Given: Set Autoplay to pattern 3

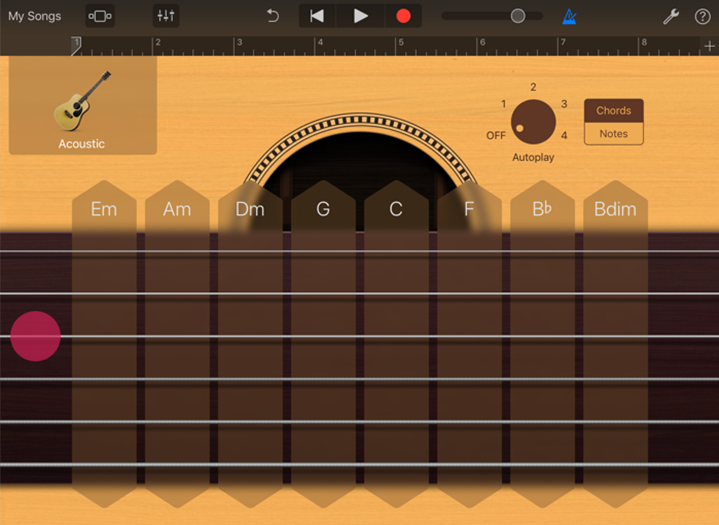Looking at the screenshot, I should [x=564, y=104].
